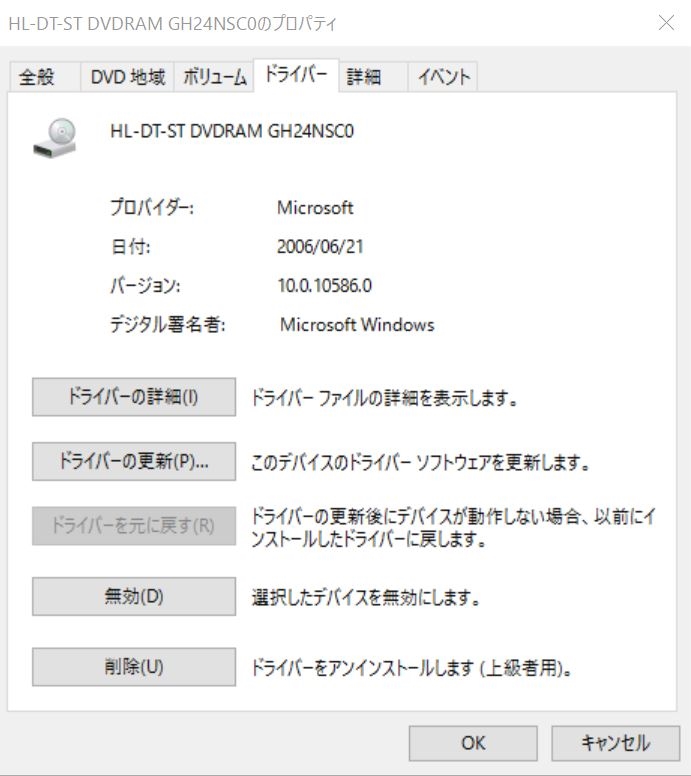Click the version value 10.0.10586.0

(x=325, y=286)
